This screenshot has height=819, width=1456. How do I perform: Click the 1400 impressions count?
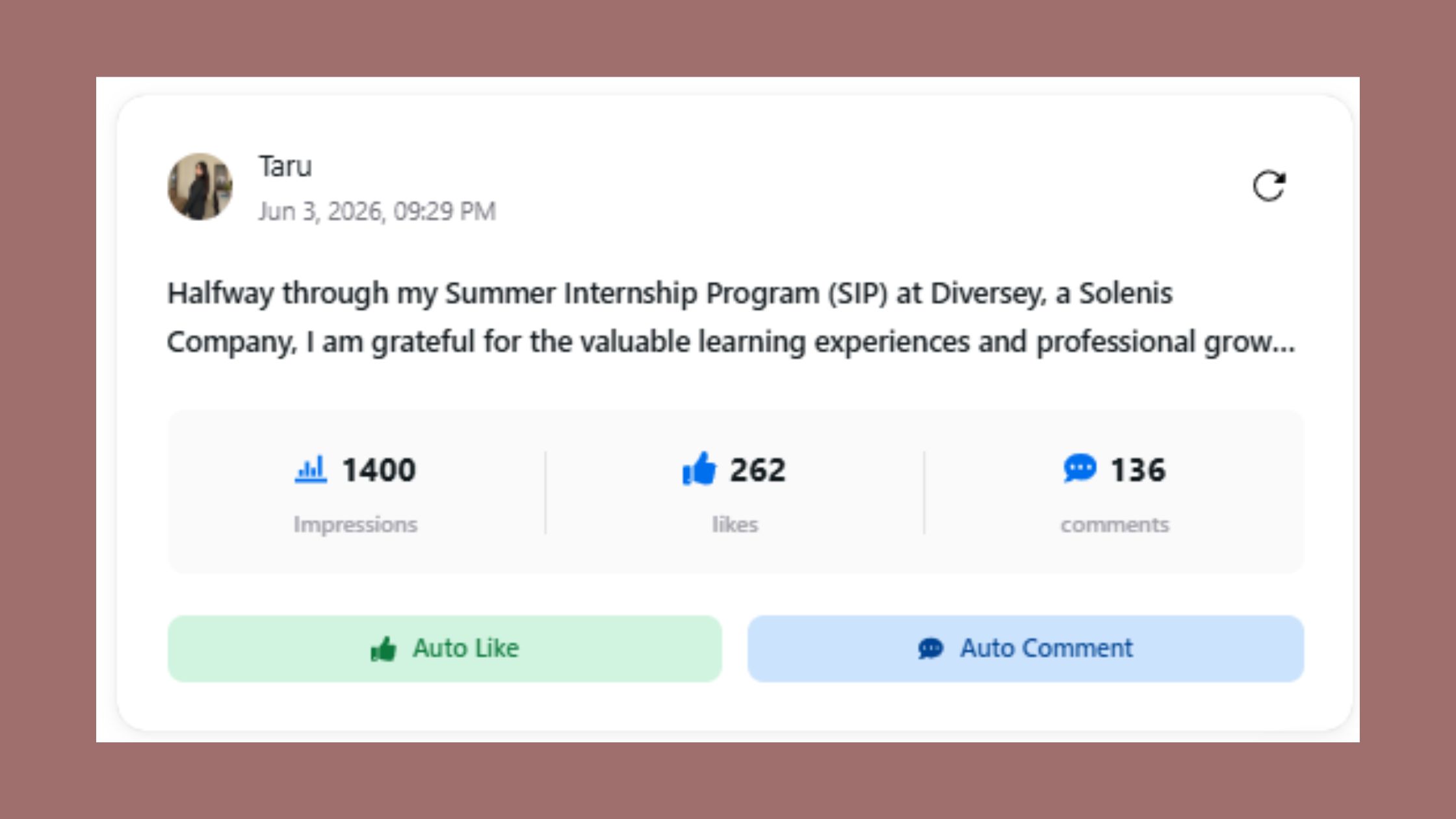[379, 470]
